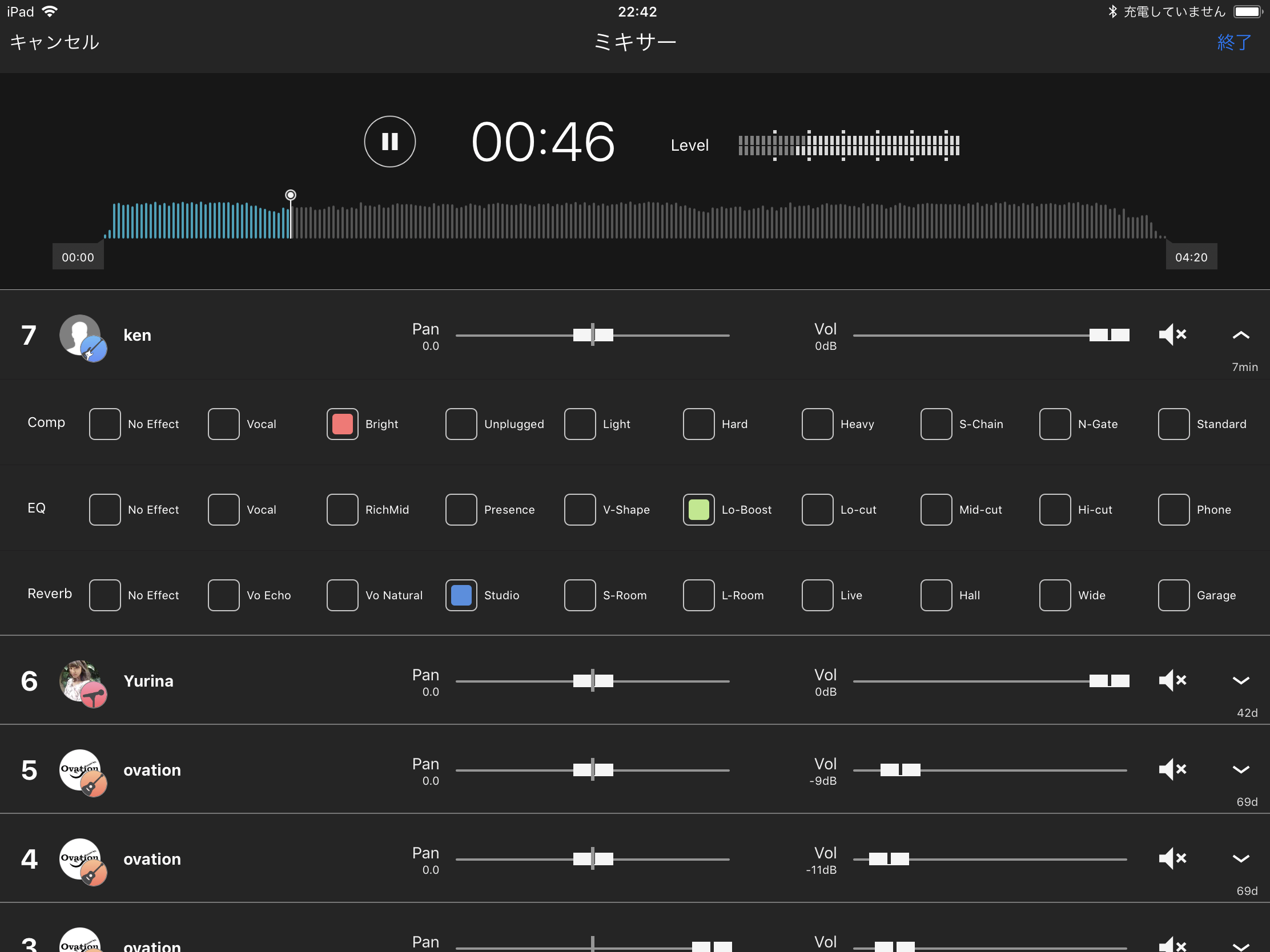Viewport: 1270px width, 952px height.
Task: Click the 04:20 end time label
Action: 1191,257
